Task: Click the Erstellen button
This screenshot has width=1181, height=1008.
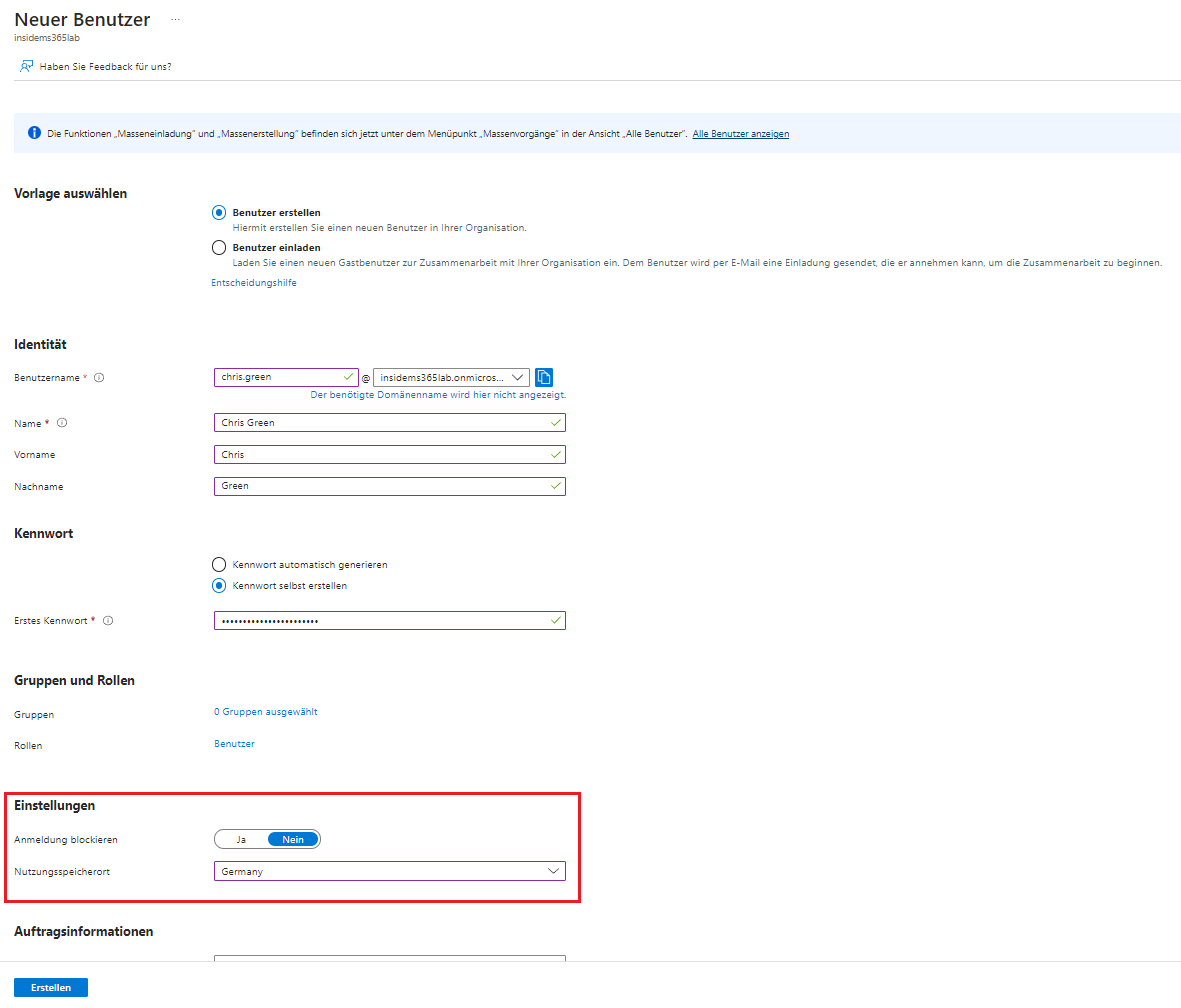Action: [x=51, y=988]
